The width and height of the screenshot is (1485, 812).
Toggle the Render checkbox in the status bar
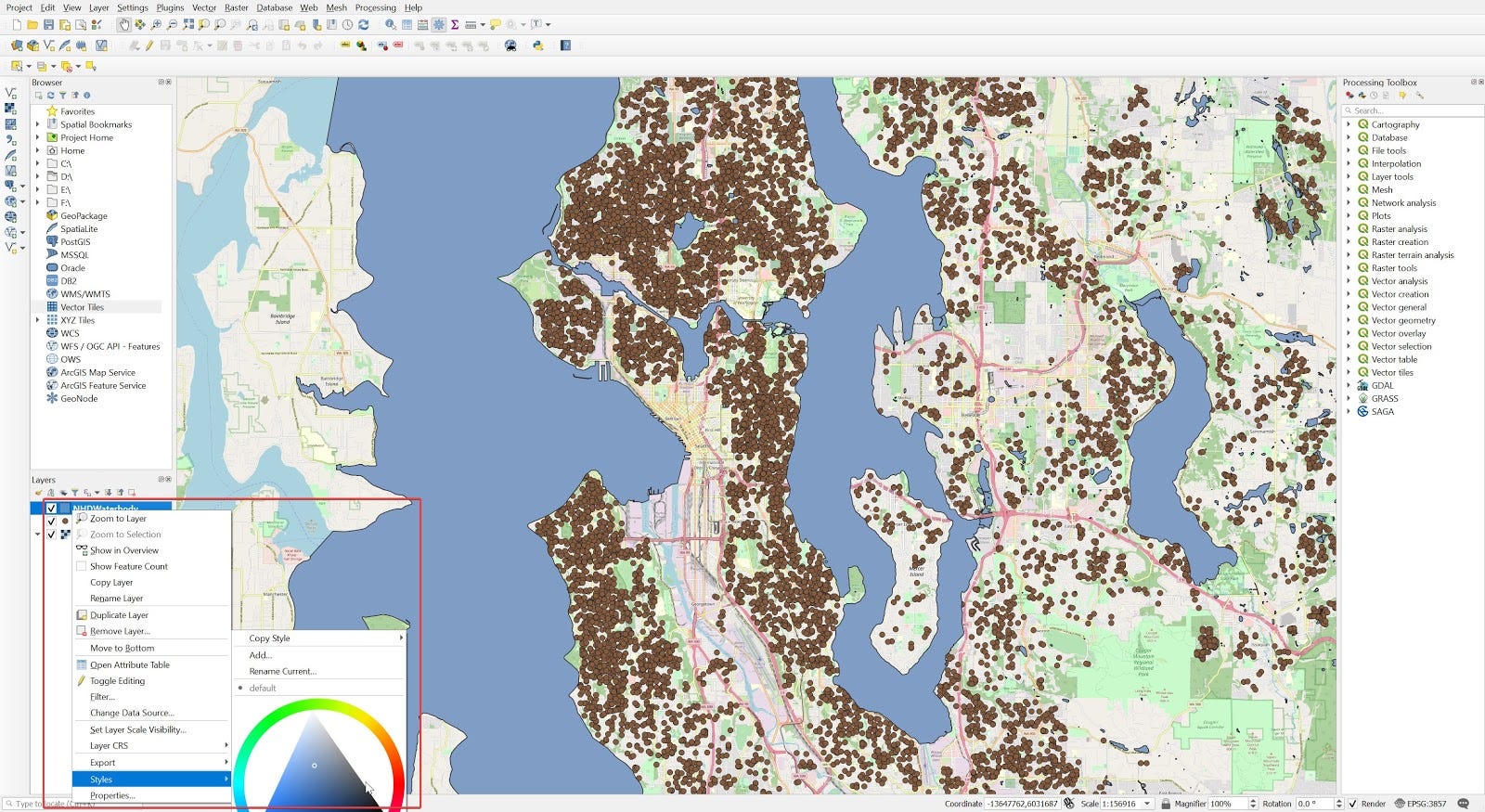(1353, 804)
